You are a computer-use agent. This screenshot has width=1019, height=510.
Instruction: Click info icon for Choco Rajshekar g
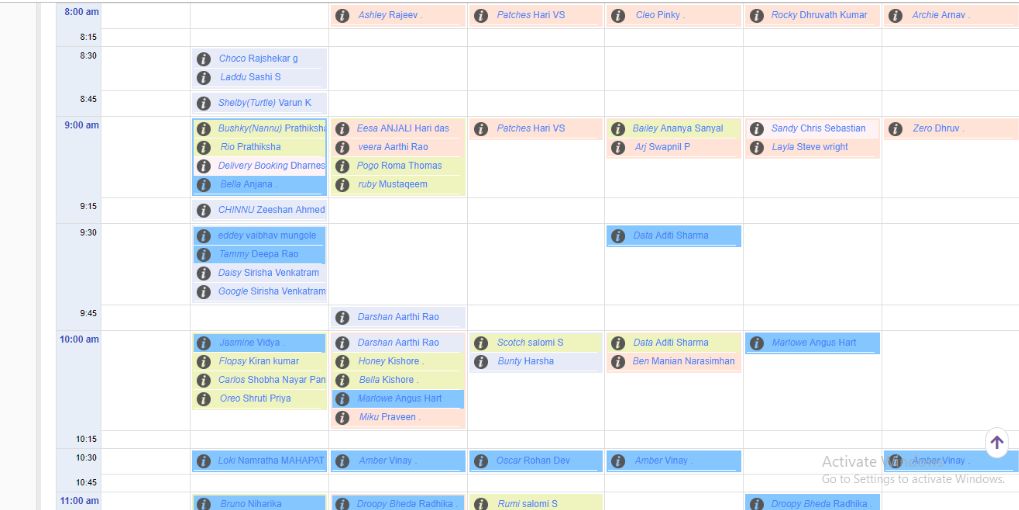point(203,59)
